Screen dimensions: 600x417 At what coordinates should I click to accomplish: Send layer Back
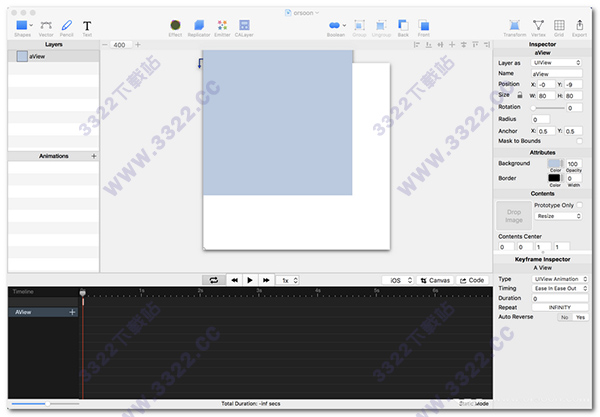pos(403,25)
